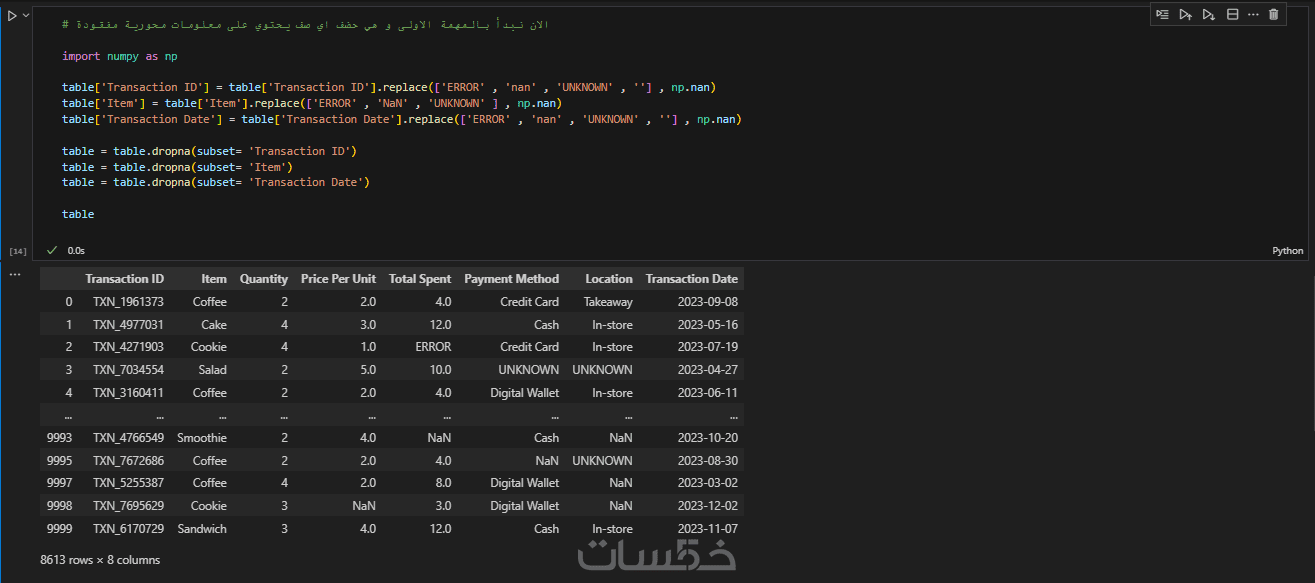The image size is (1315, 583).
Task: Select the TXN_7672686 cell
Action: pyautogui.click(x=128, y=461)
